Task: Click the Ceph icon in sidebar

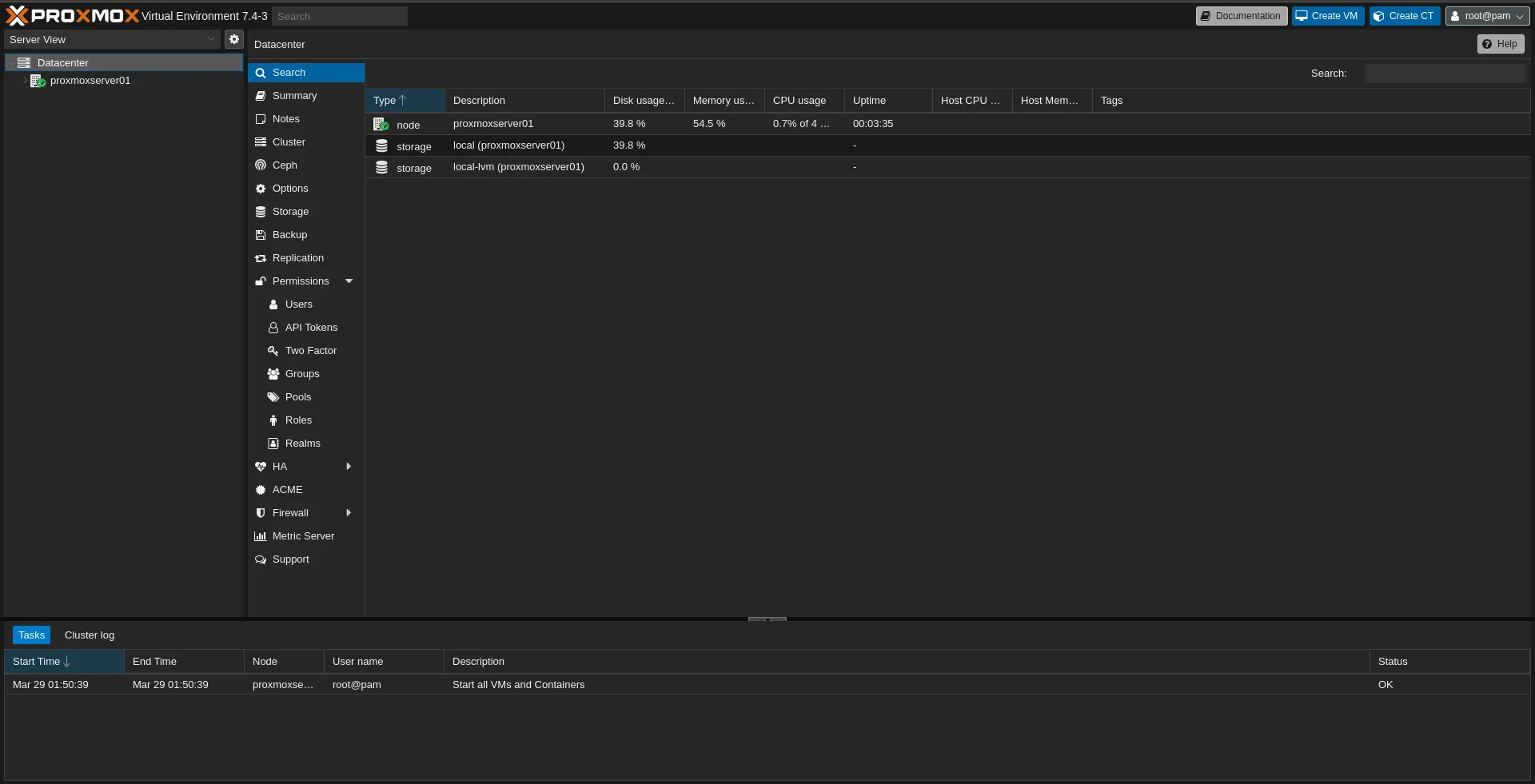Action: click(x=261, y=165)
